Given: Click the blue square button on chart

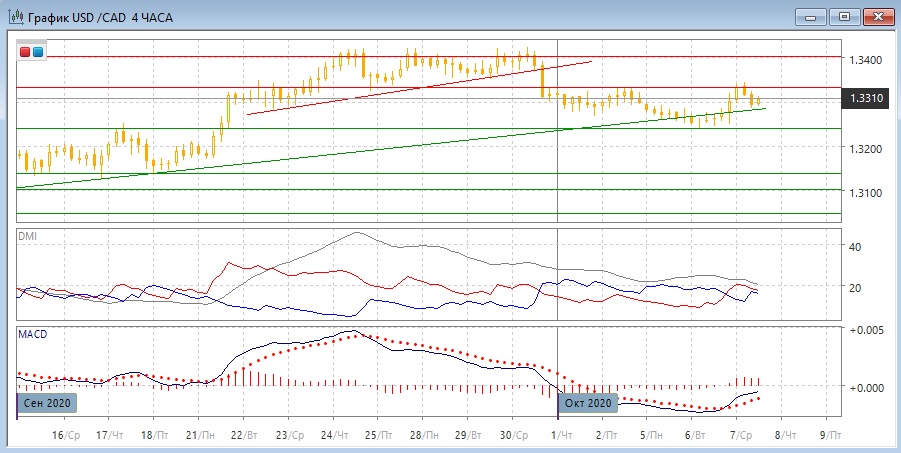Looking at the screenshot, I should pos(38,51).
